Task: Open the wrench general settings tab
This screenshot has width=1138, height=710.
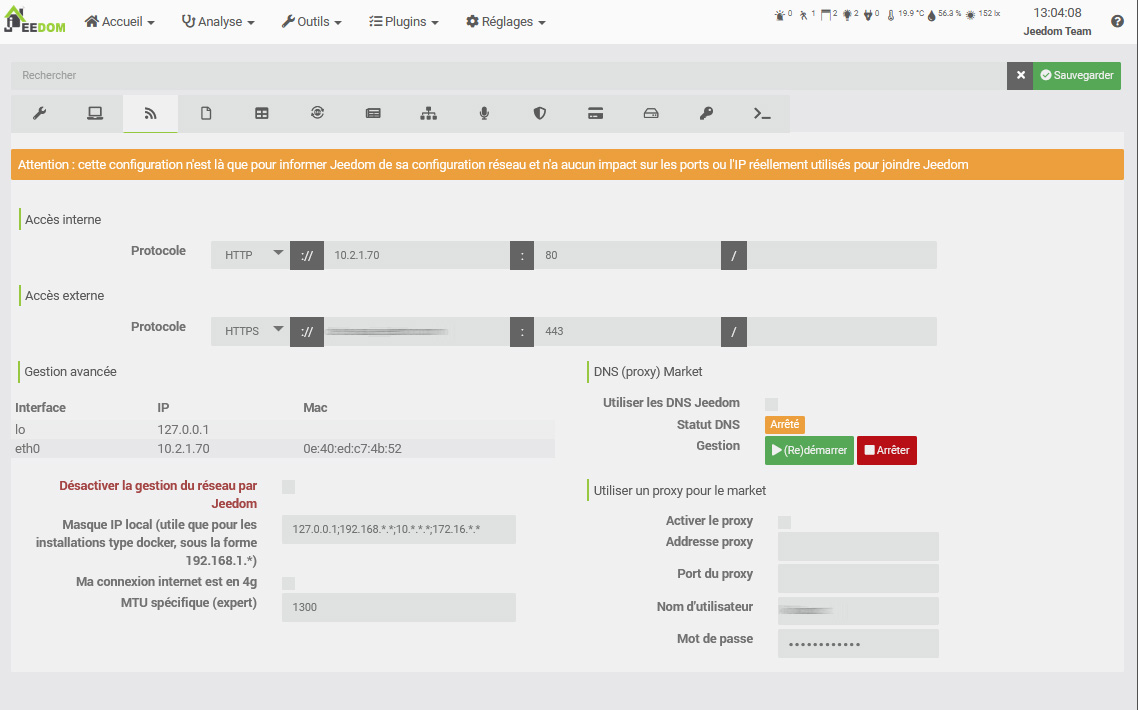Action: [39, 113]
